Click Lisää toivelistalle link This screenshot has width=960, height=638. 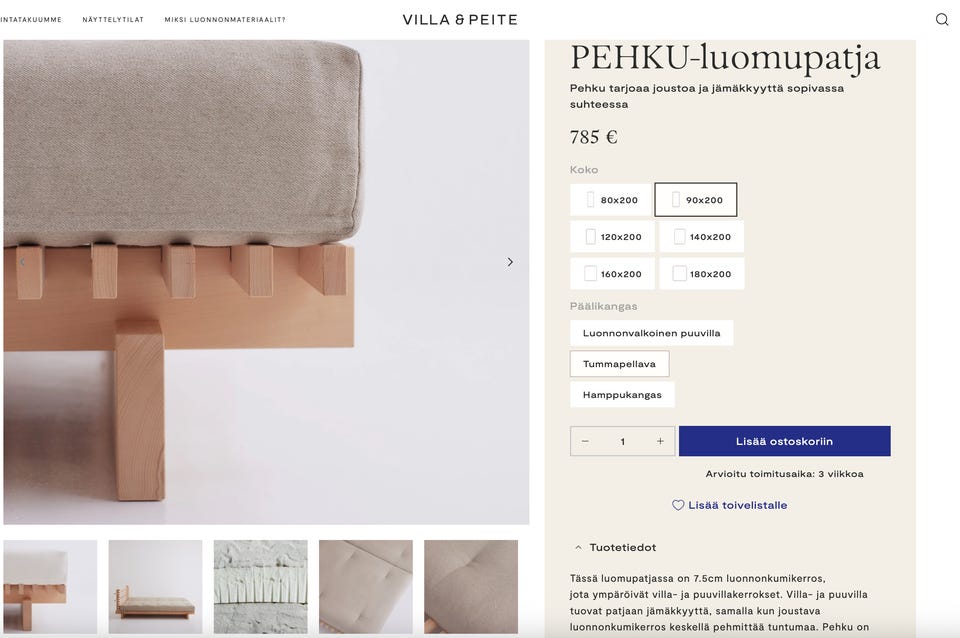737,505
